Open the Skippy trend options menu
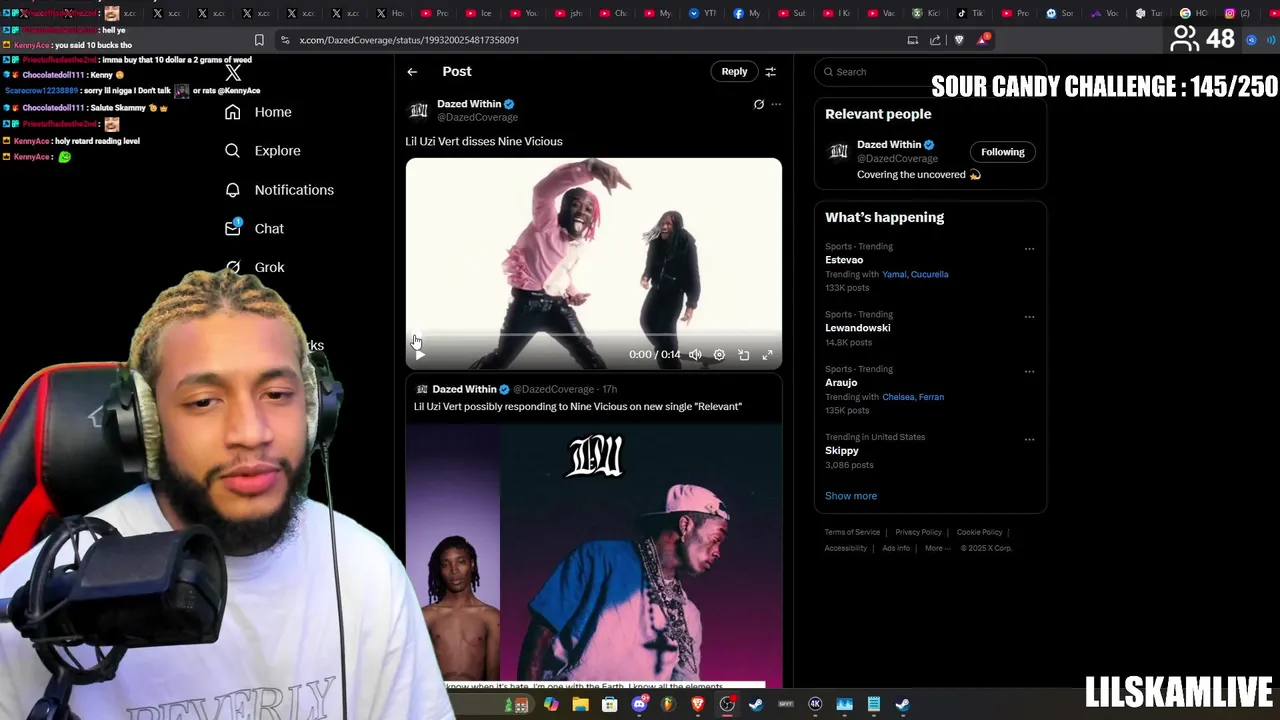The image size is (1280, 720). pos(1029,439)
